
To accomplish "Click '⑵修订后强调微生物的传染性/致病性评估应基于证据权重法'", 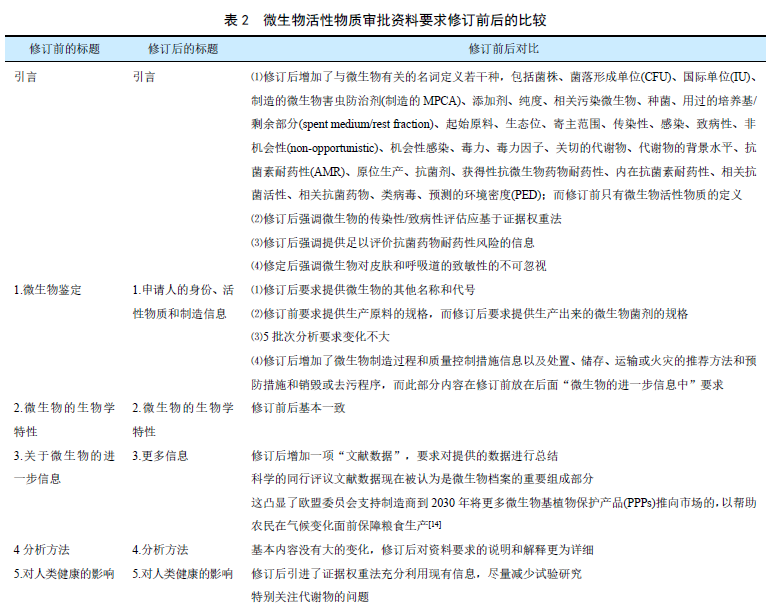I will [406, 219].
